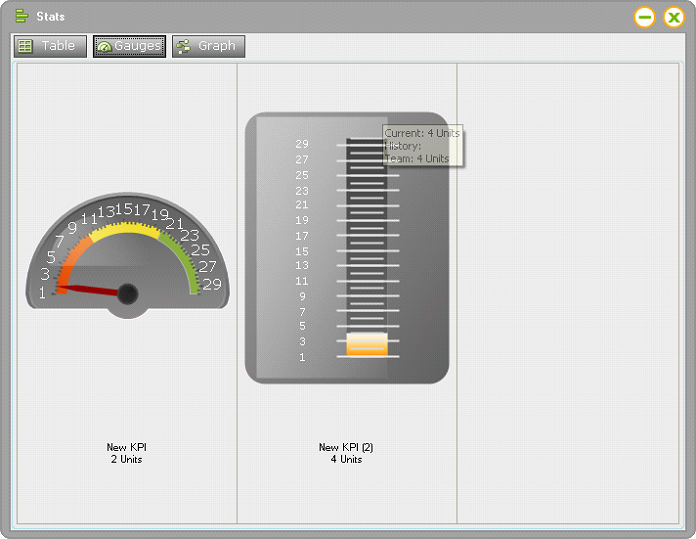The image size is (696, 539).
Task: Click the Stats window icon in title bar
Action: [x=21, y=16]
